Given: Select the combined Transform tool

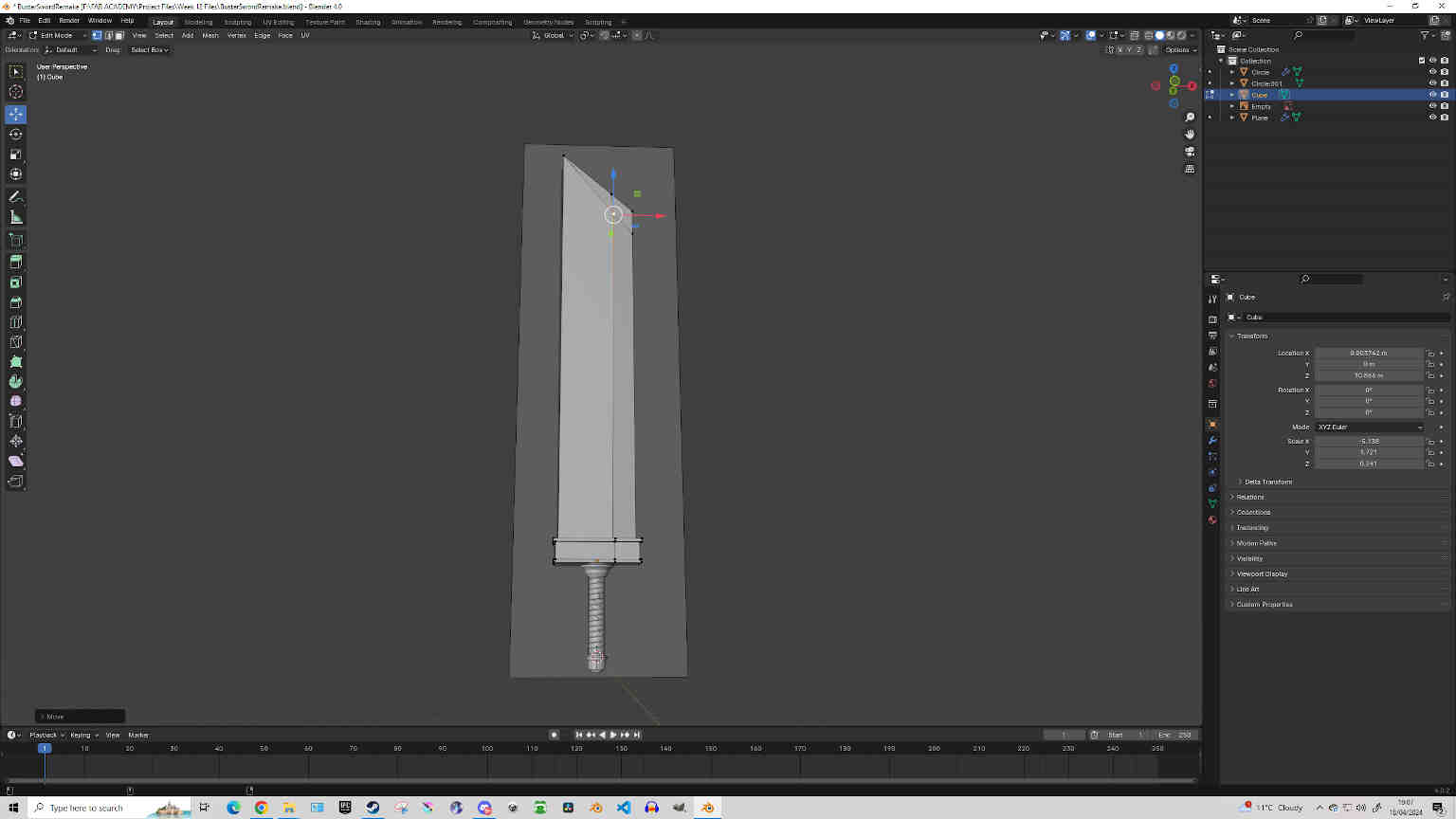Looking at the screenshot, I should pyautogui.click(x=15, y=173).
